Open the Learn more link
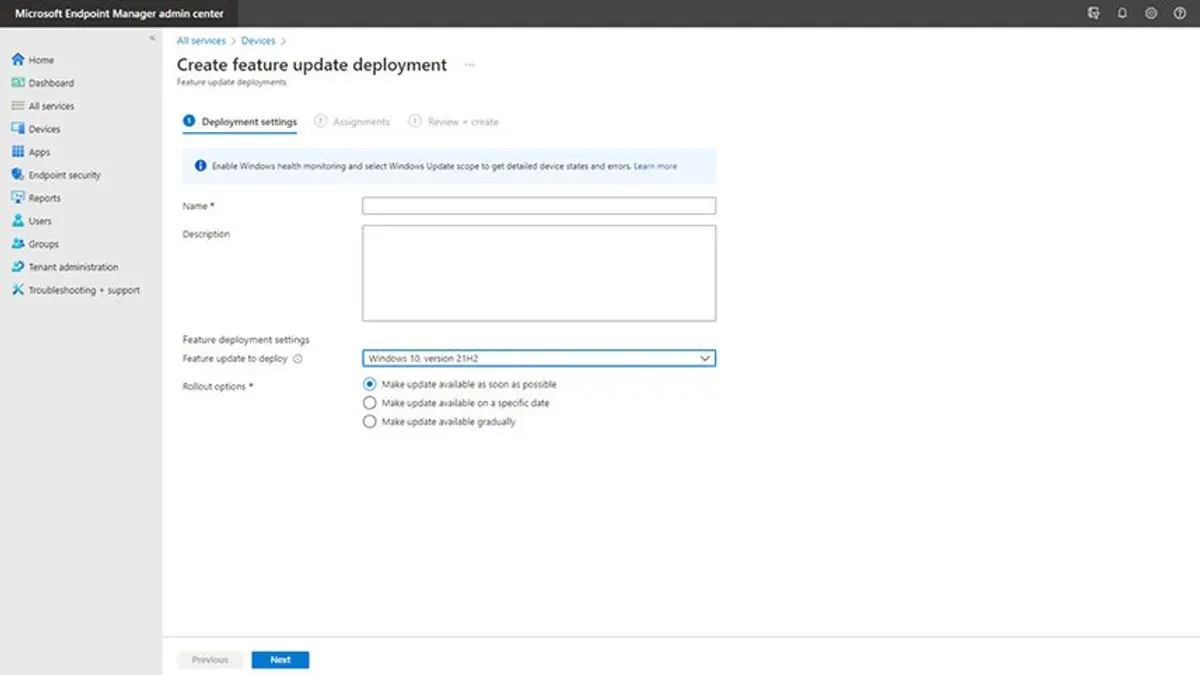This screenshot has width=1200, height=675. click(x=655, y=166)
